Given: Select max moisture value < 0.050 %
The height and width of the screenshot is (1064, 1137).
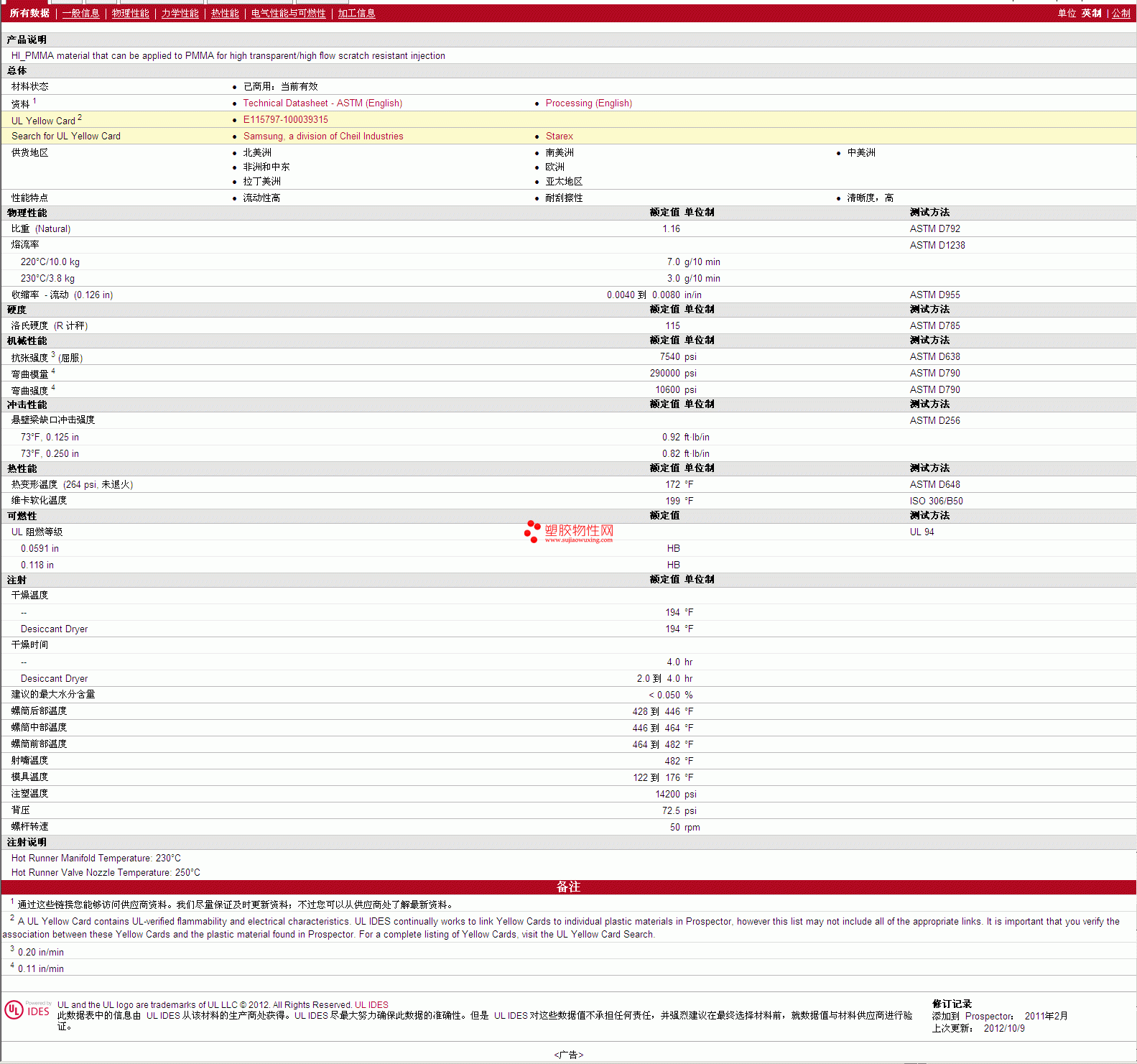Looking at the screenshot, I should click(x=671, y=695).
